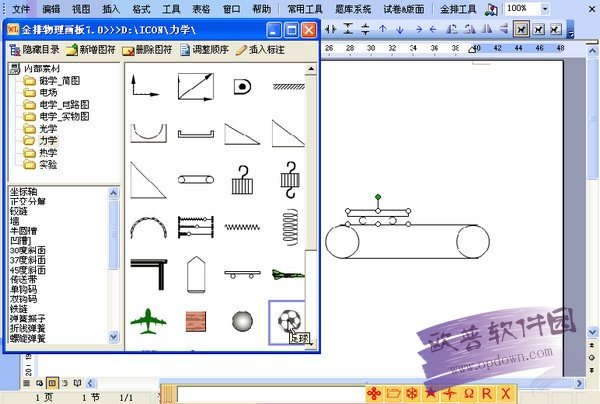
Task: Click the nudge up arrow in toolbar
Action: (x=382, y=29)
